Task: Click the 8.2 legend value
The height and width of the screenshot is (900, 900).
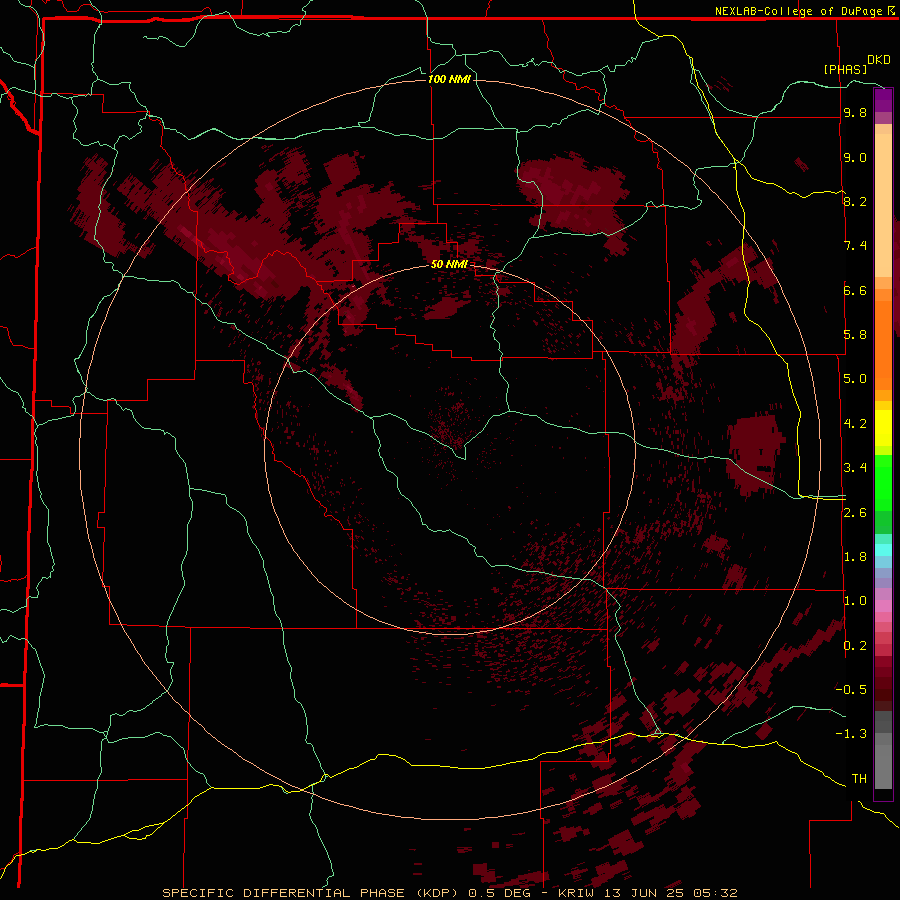Action: (x=855, y=201)
